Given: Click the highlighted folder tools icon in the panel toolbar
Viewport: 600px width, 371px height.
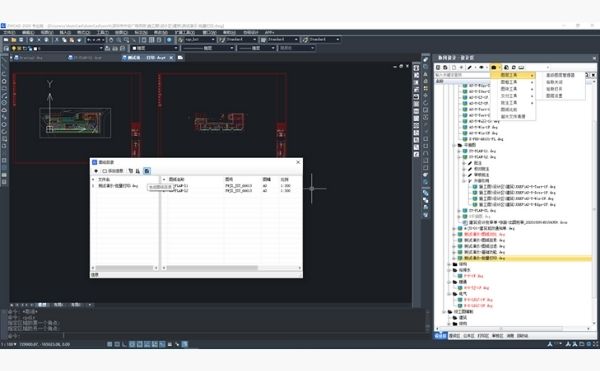Looking at the screenshot, I should (494, 67).
